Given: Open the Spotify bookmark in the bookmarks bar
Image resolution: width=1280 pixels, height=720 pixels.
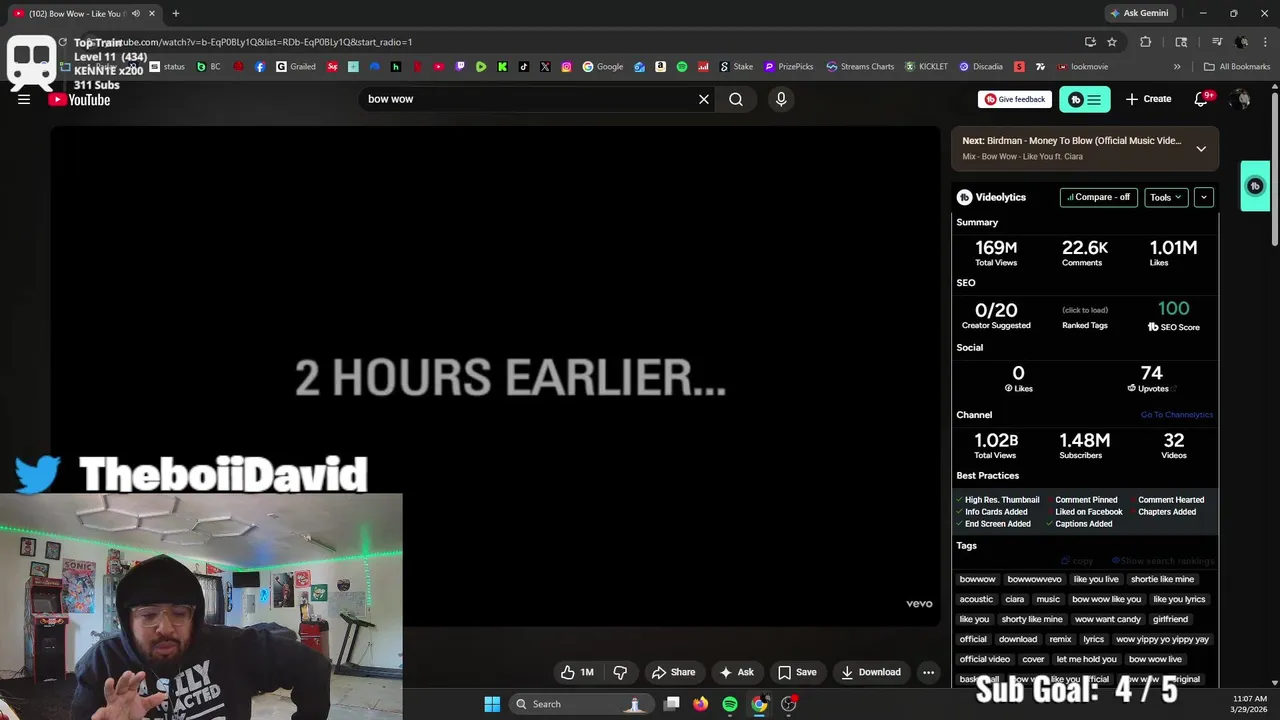Looking at the screenshot, I should point(682,67).
